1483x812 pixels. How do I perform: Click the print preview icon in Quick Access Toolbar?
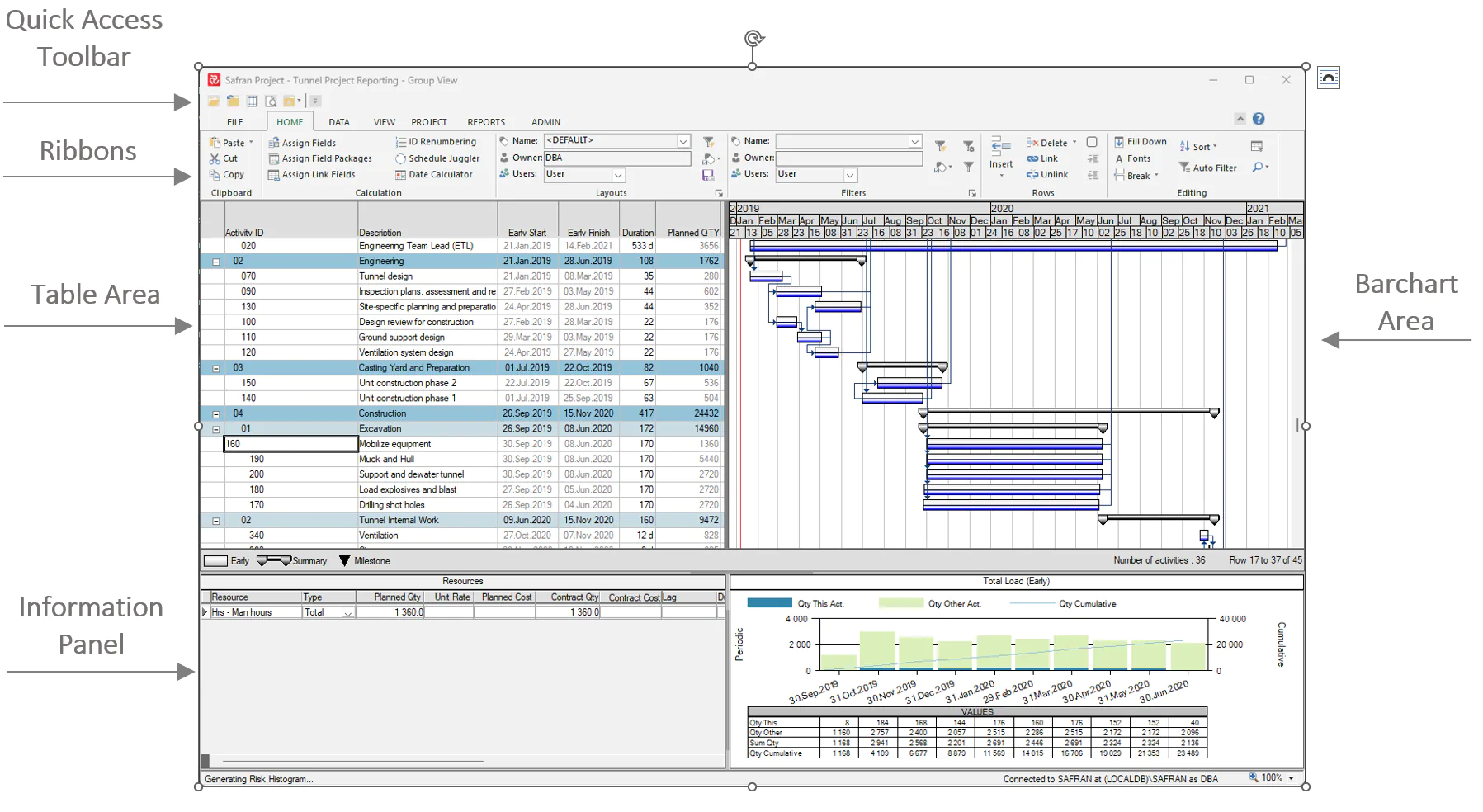point(271,101)
